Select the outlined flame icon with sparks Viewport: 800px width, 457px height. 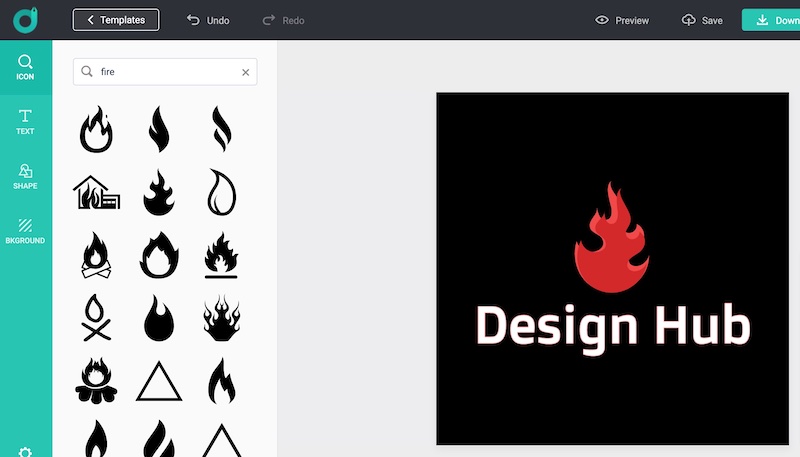pos(96,129)
